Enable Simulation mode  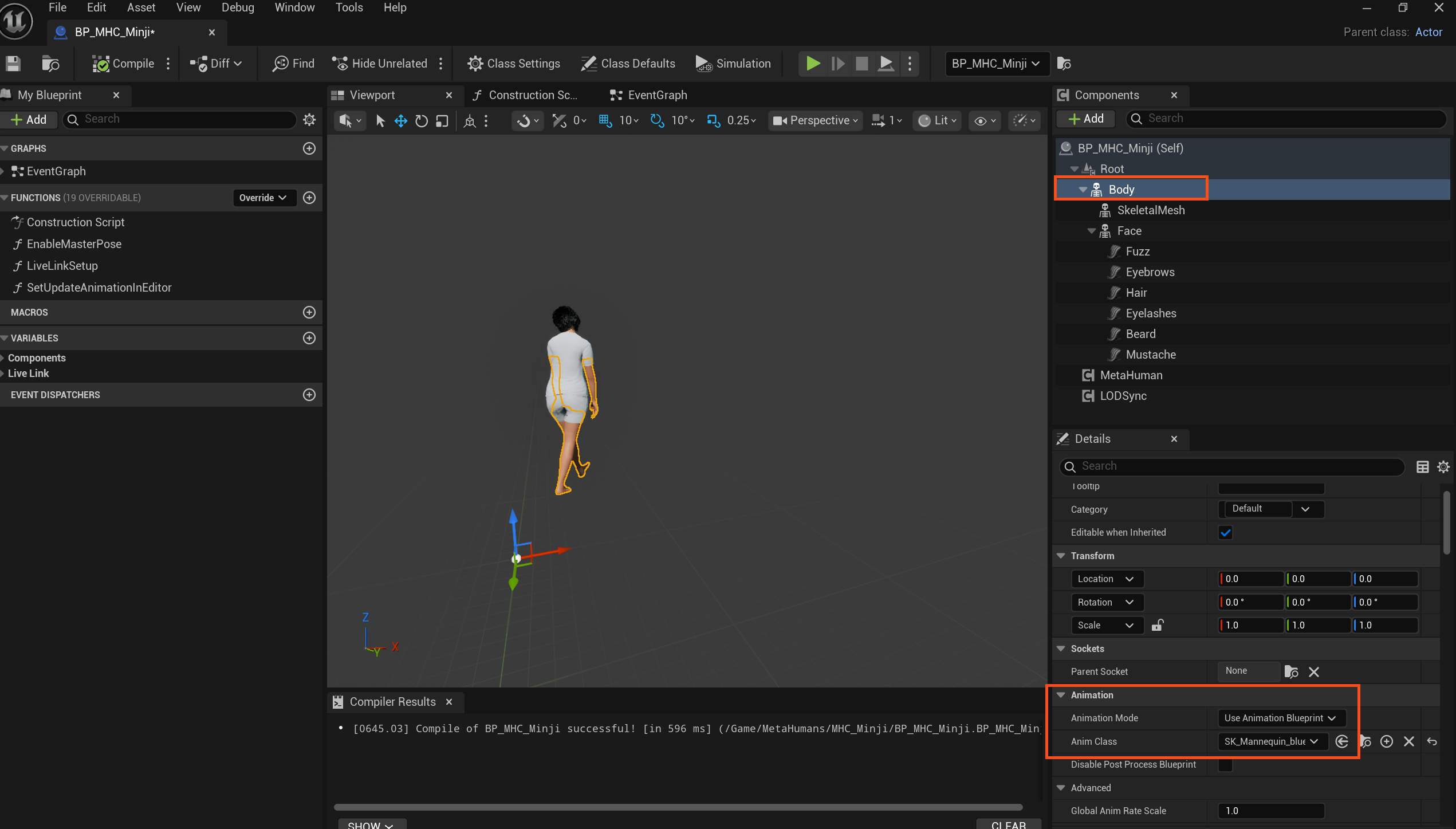pos(733,64)
